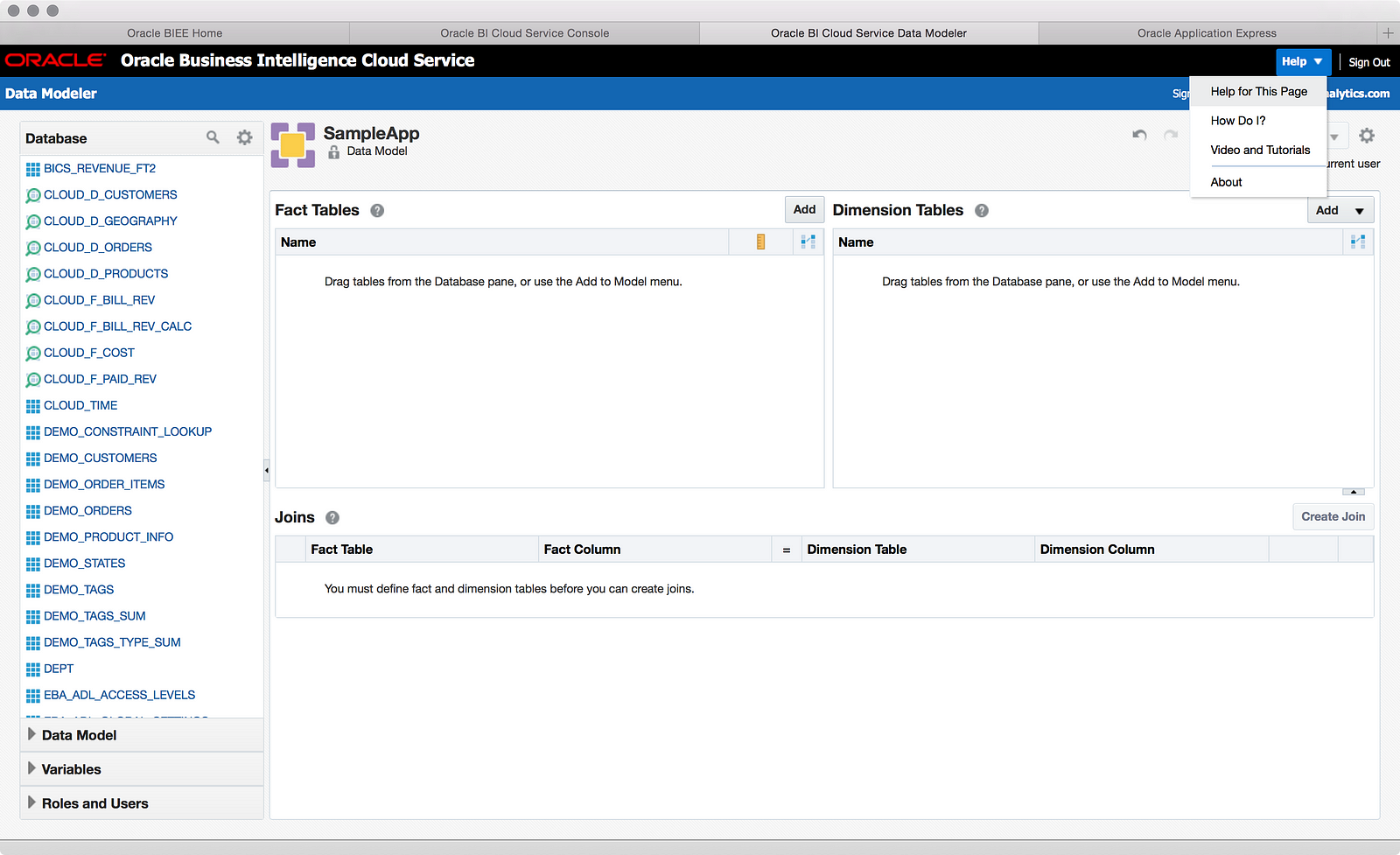Click the Dimension Column header in Joins
Viewport: 1400px width, 855px height.
click(1151, 550)
